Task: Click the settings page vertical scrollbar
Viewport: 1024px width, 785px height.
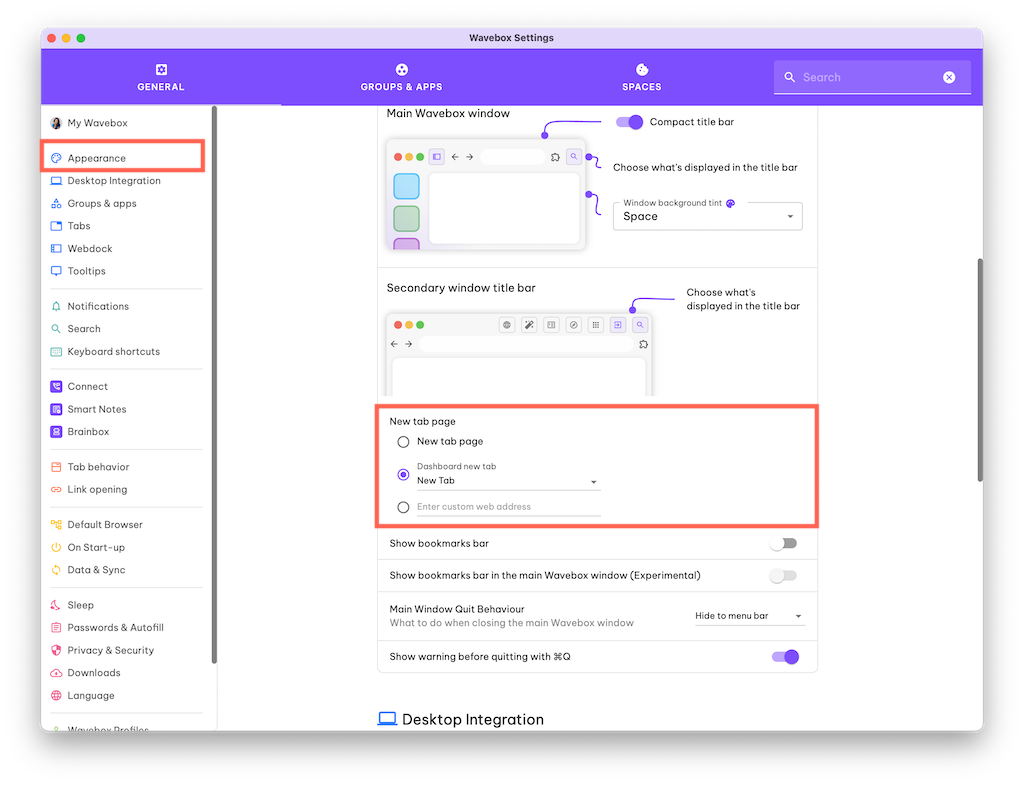Action: tap(980, 370)
